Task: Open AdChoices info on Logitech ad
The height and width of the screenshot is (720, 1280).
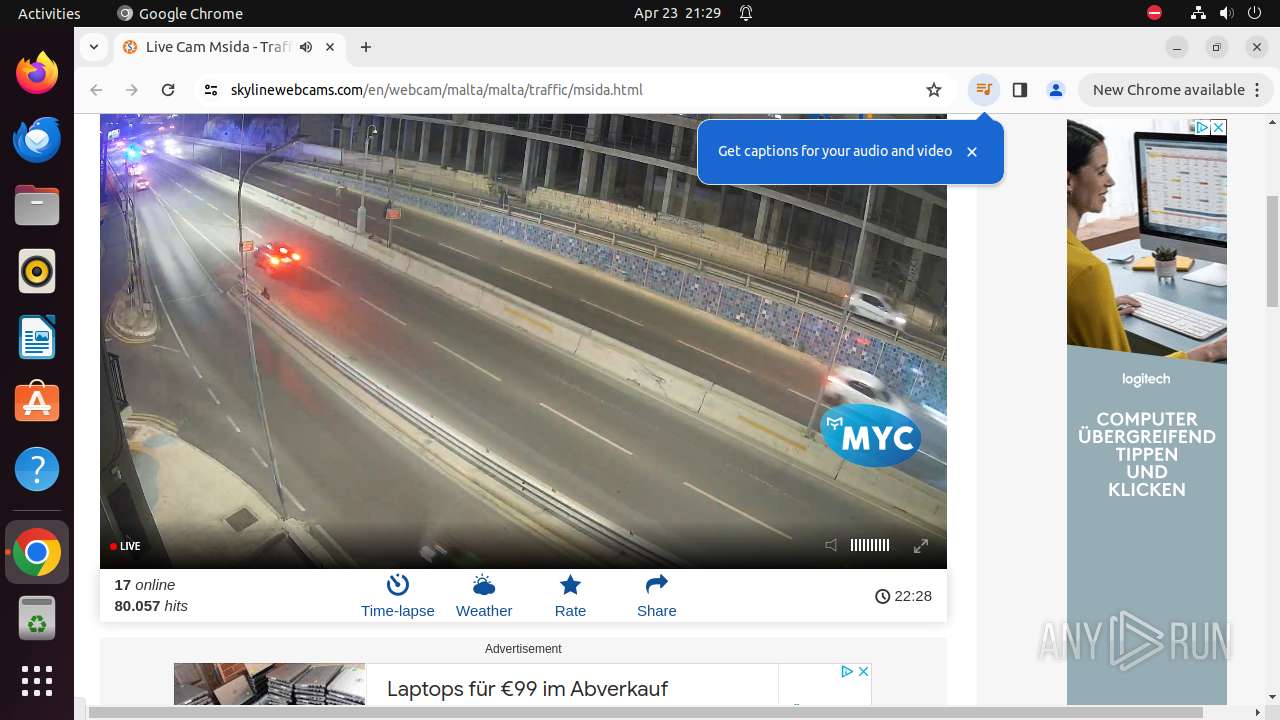Action: click(1204, 127)
